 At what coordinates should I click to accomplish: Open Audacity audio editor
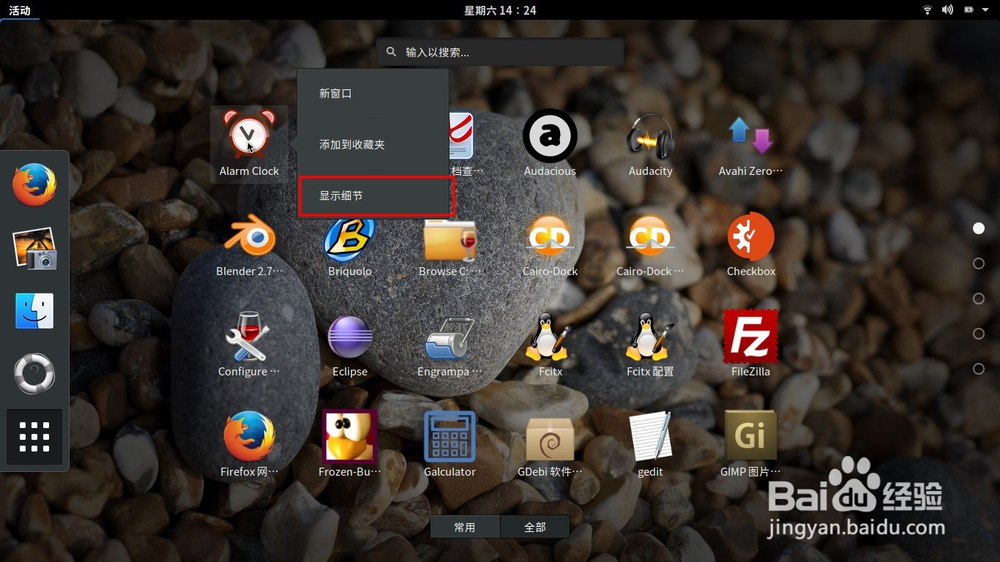[x=650, y=135]
